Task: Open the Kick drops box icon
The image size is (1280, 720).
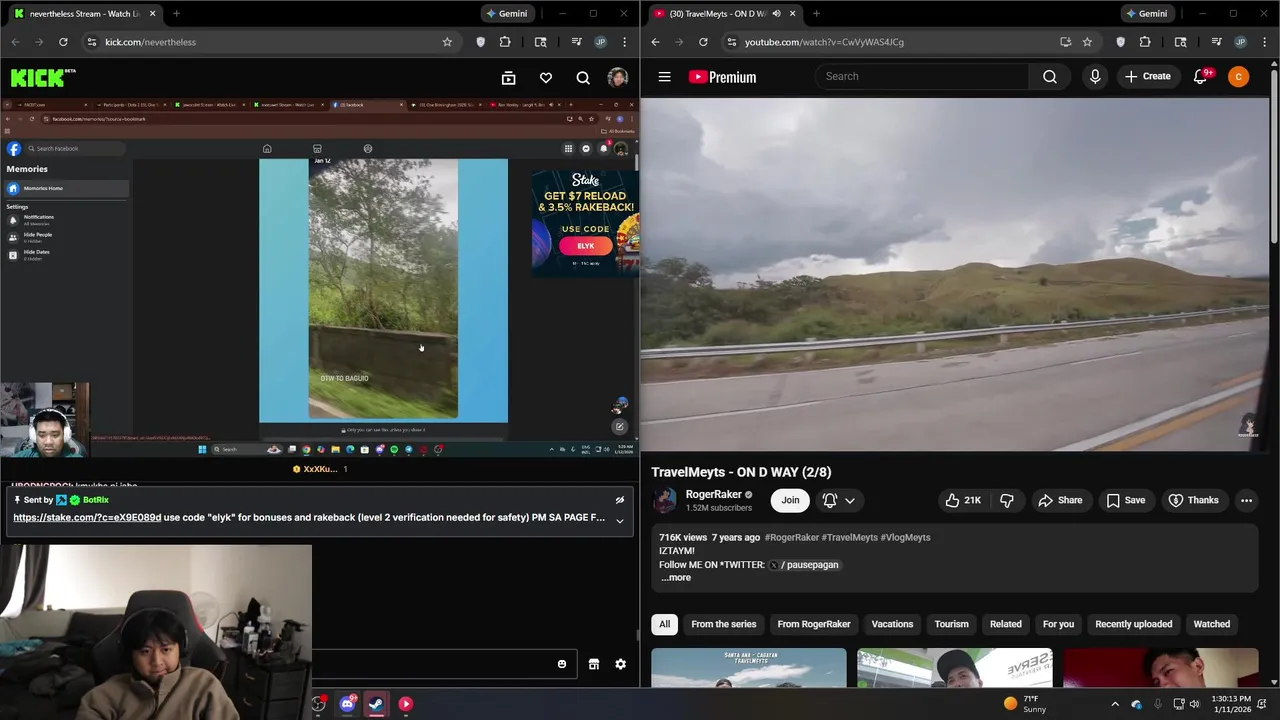Action: pos(508,78)
